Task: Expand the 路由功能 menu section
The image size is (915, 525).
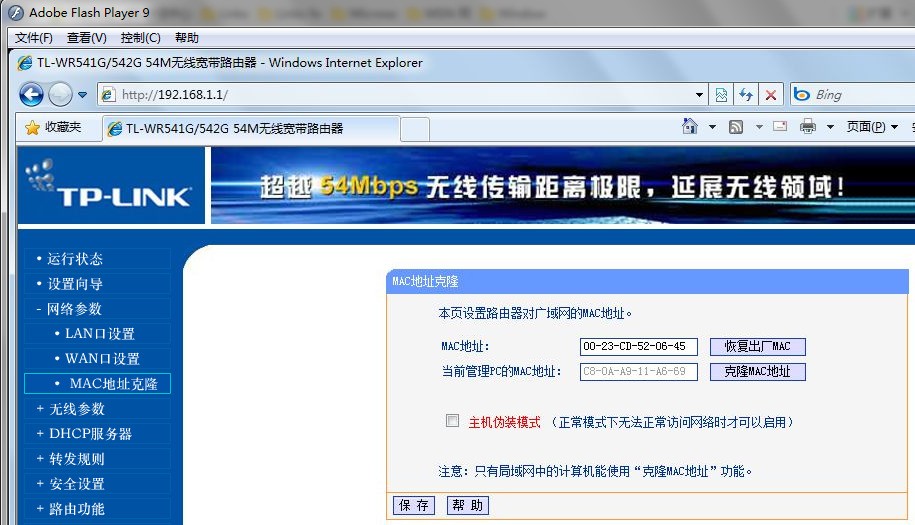Action: coord(76,509)
